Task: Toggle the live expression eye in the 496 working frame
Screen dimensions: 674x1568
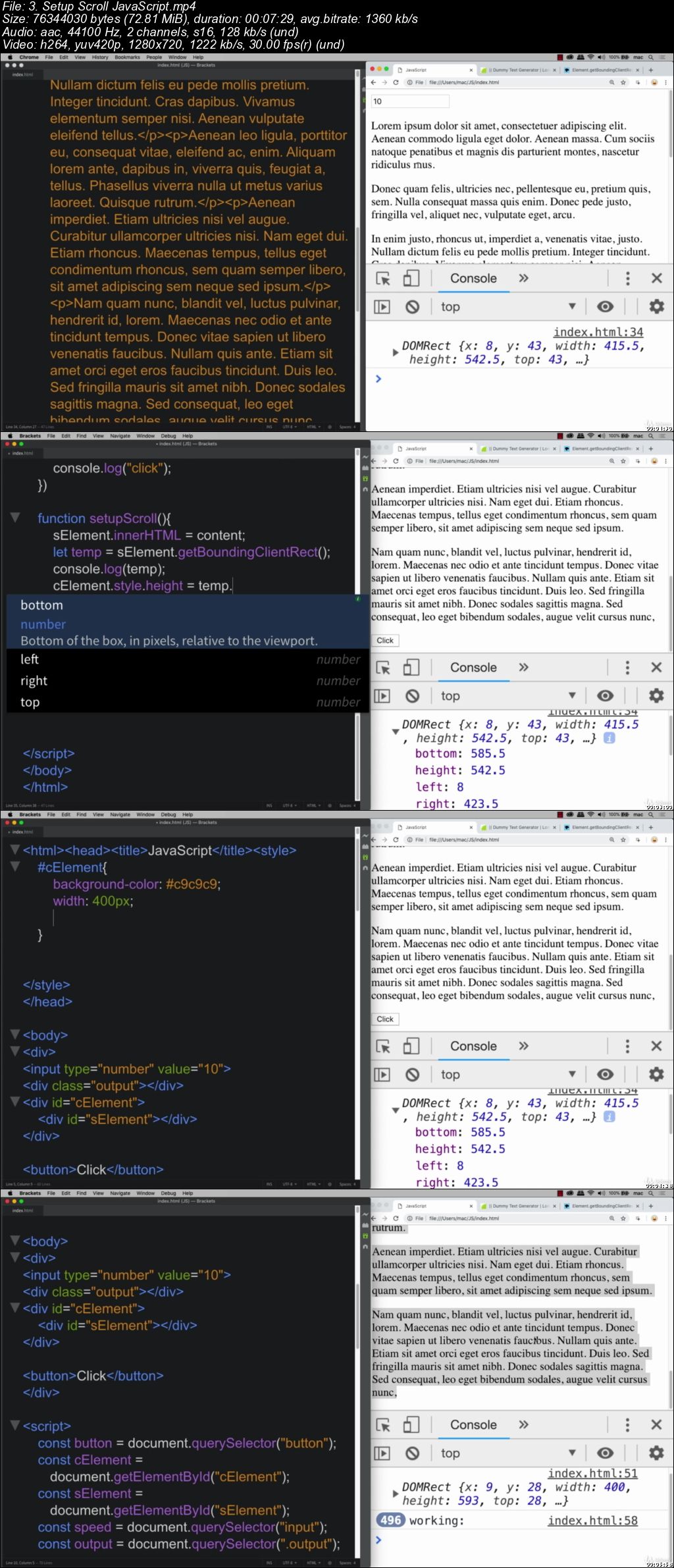Action: 605,1453
